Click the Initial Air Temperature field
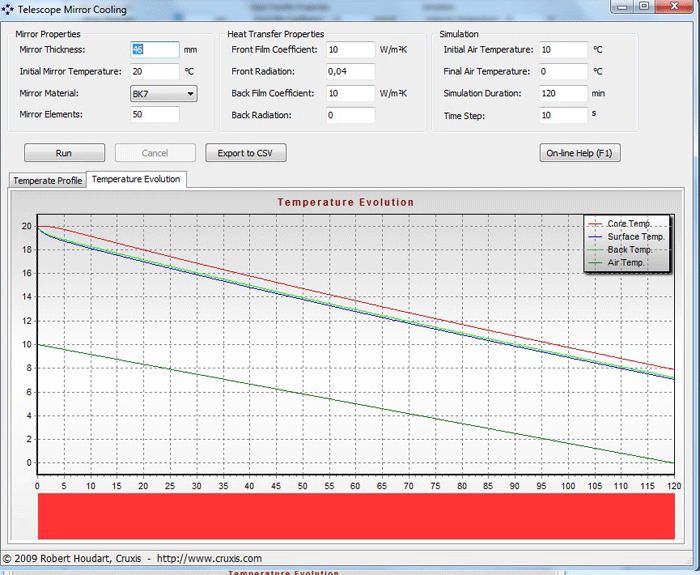700x575 pixels. [x=563, y=50]
